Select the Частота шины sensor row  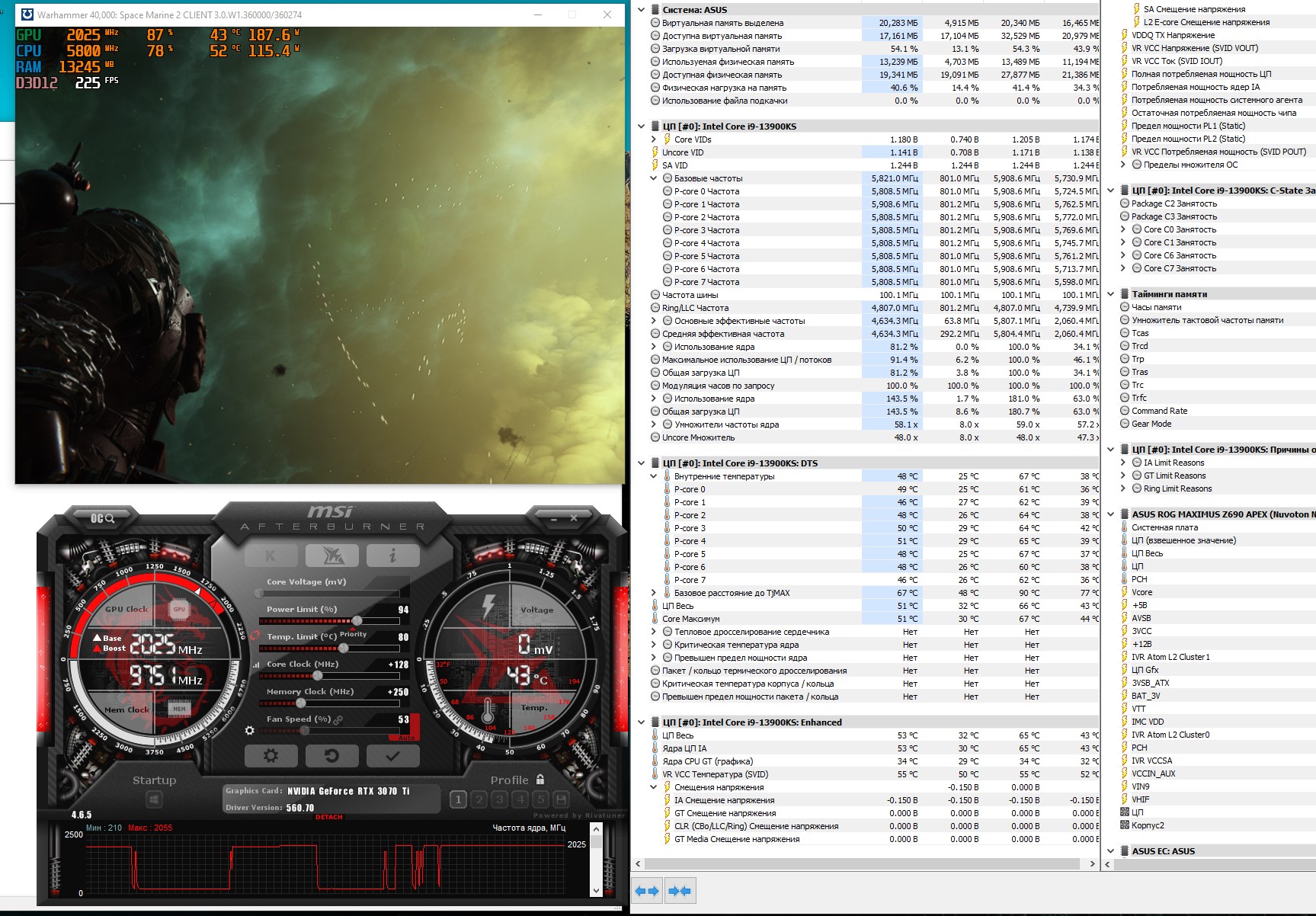pyautogui.click(x=873, y=295)
